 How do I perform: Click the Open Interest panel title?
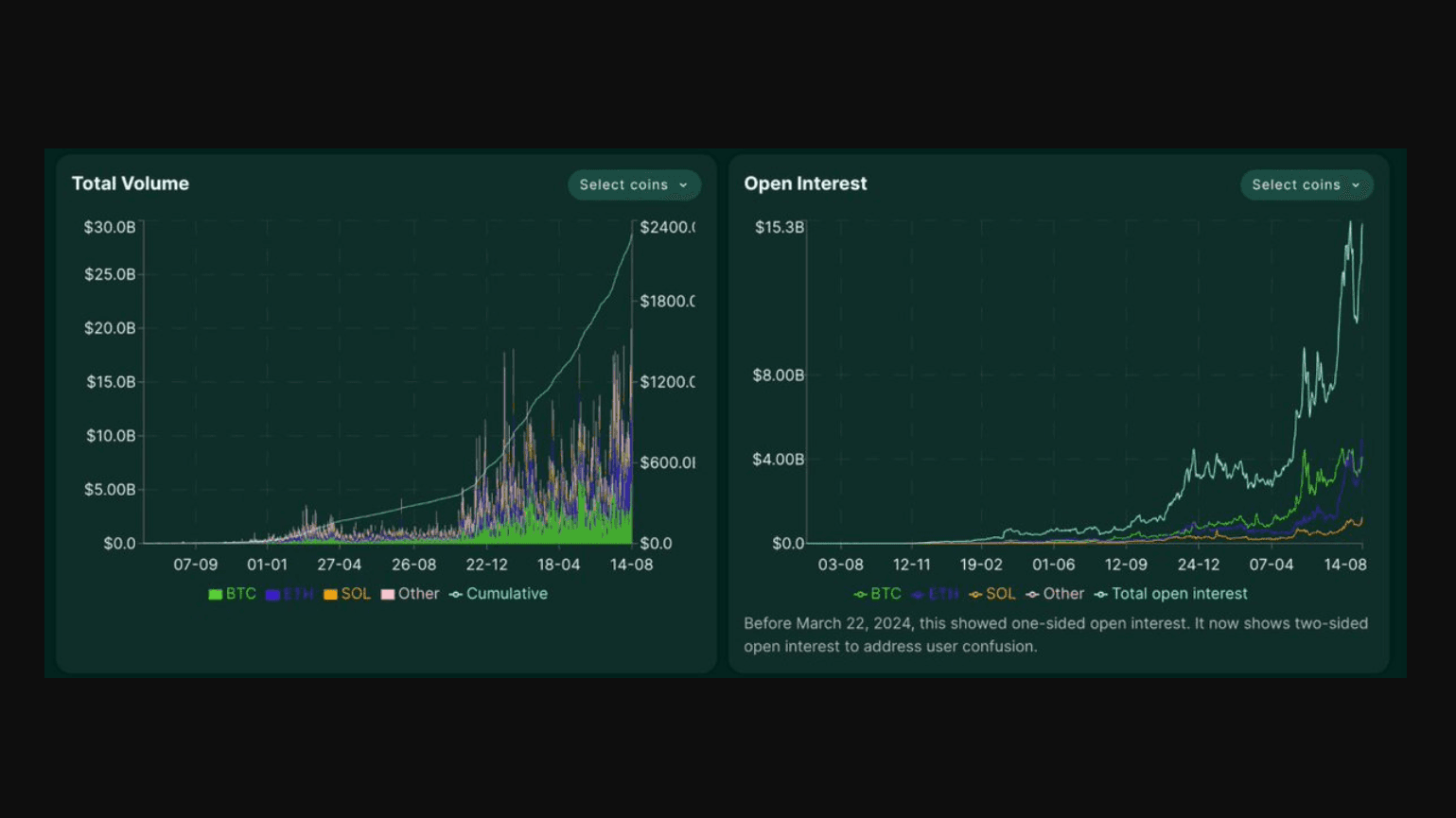coord(805,183)
